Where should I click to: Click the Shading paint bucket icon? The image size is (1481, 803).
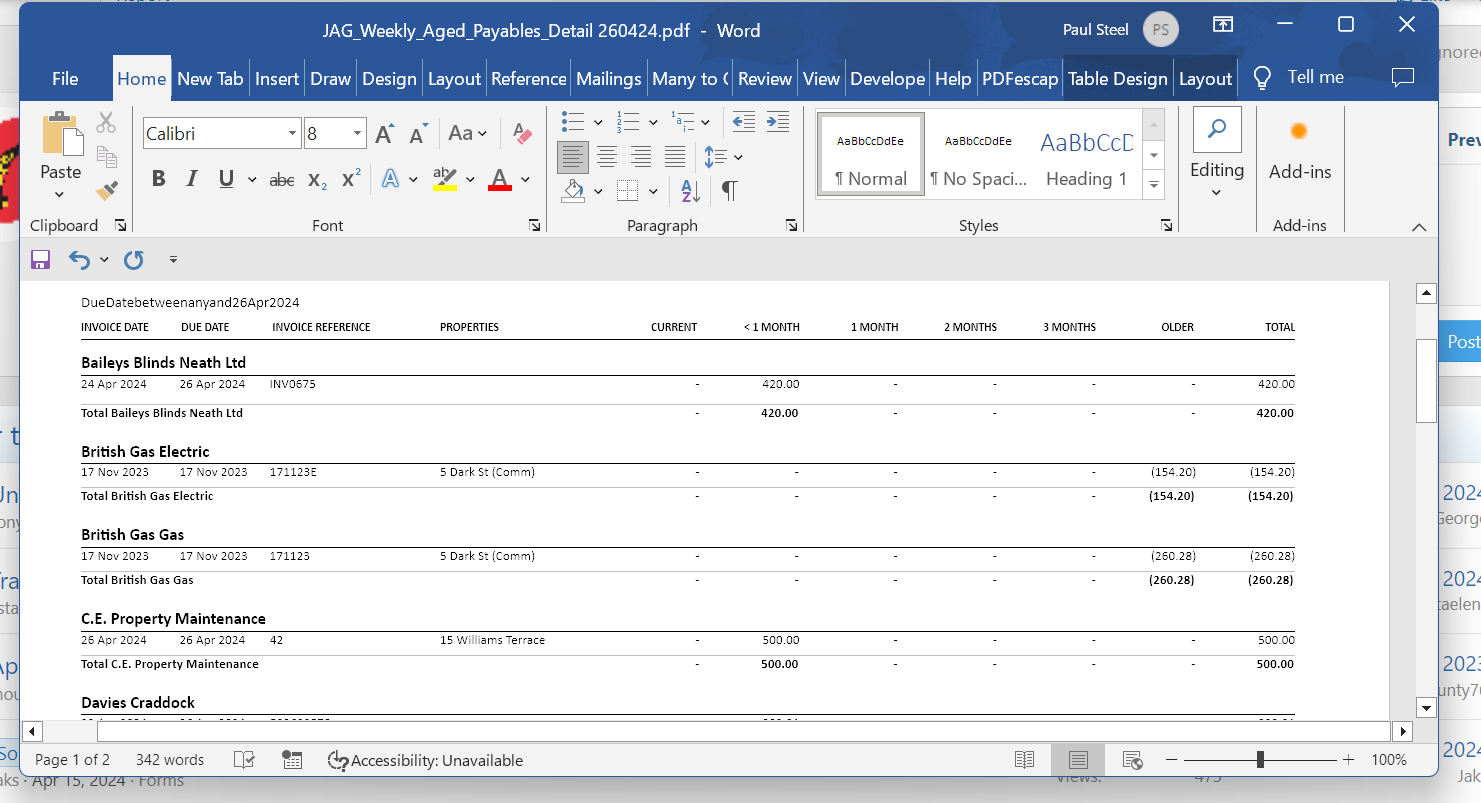click(573, 190)
